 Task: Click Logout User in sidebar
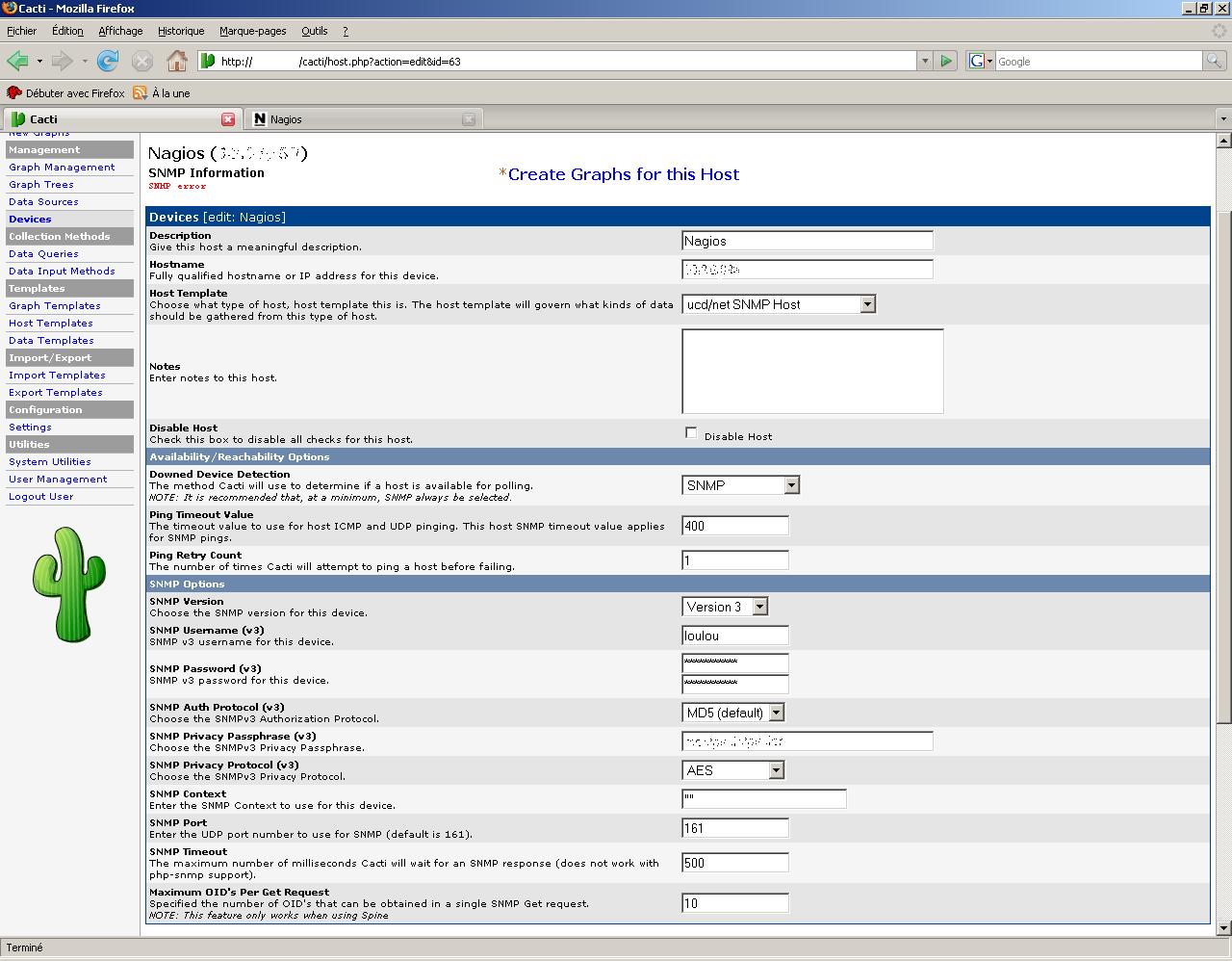coord(41,497)
